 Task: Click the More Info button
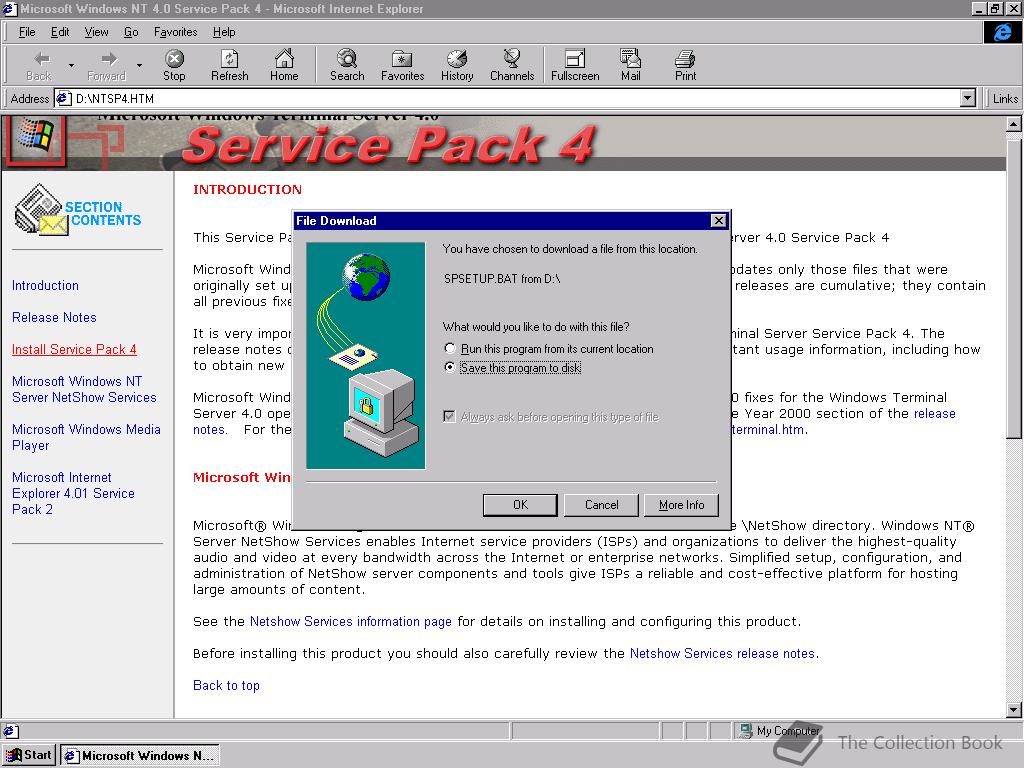point(681,505)
